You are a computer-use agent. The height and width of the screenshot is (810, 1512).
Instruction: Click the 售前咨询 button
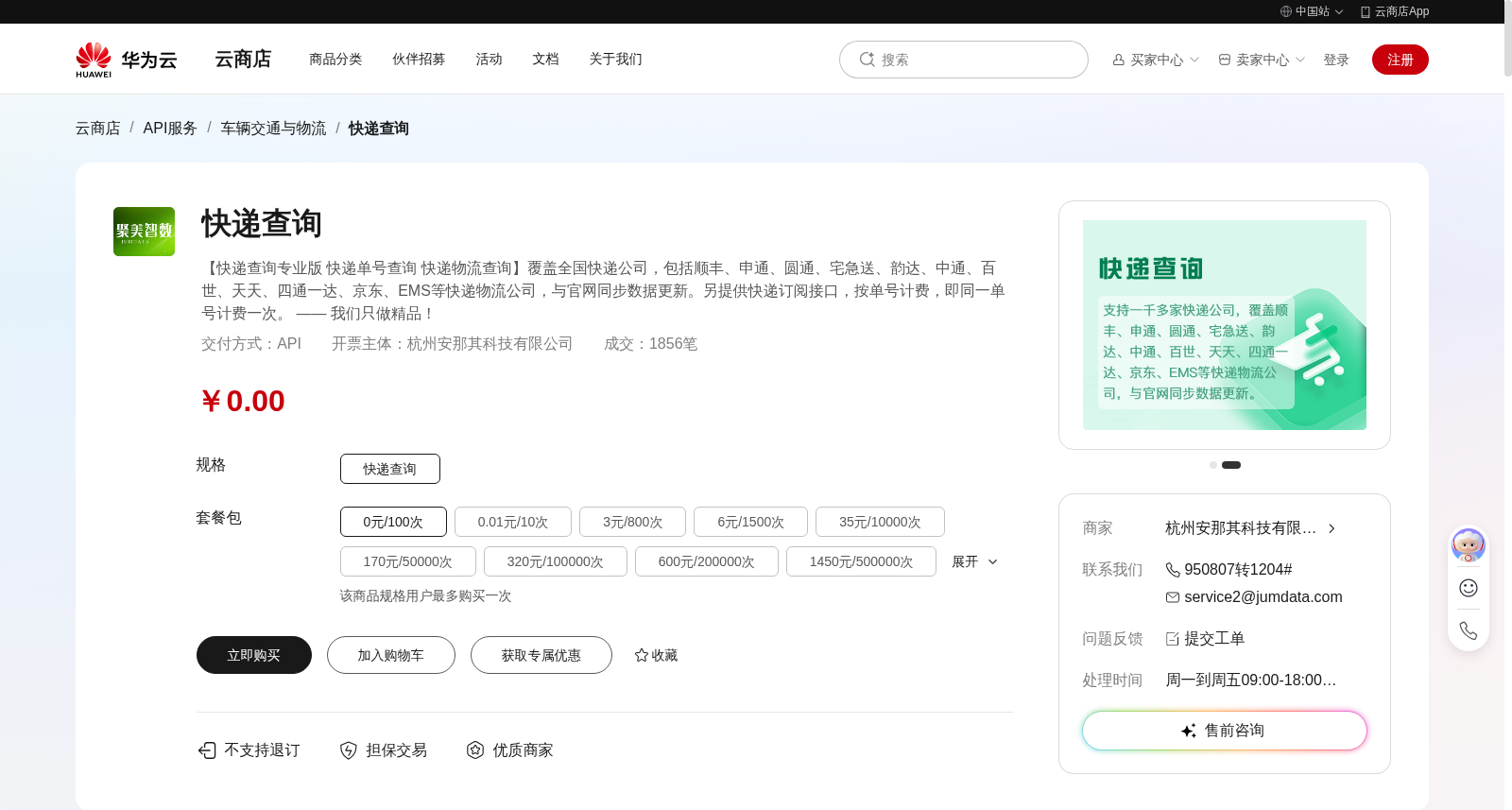[1225, 731]
